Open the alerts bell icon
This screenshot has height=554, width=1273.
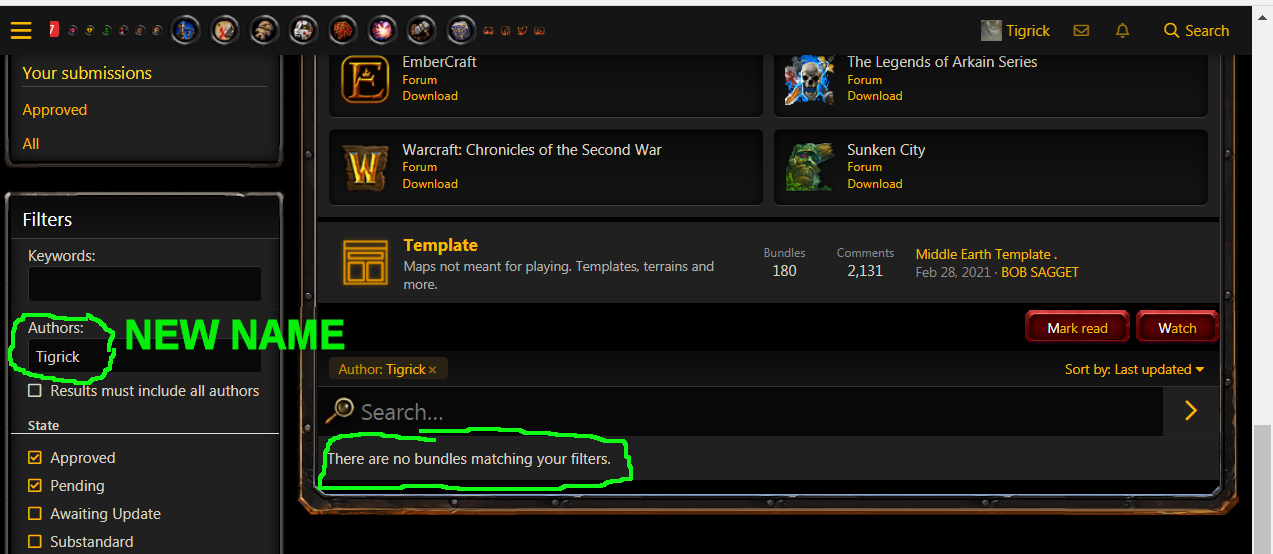coord(1123,31)
